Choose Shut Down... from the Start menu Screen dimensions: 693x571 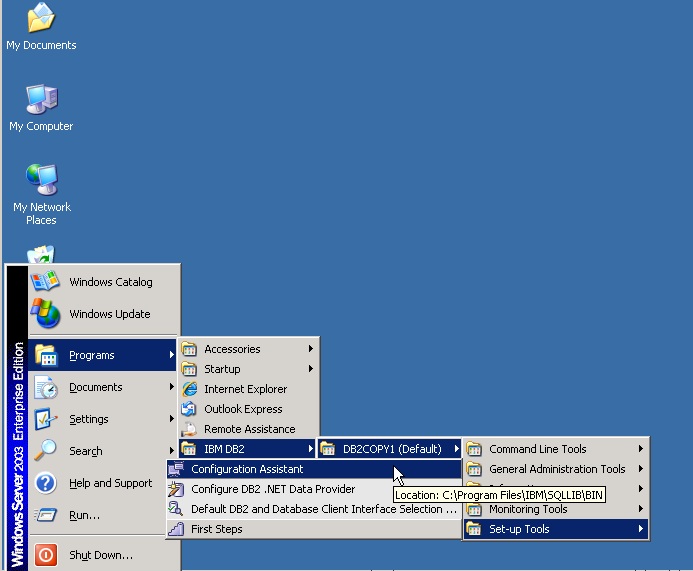104,555
